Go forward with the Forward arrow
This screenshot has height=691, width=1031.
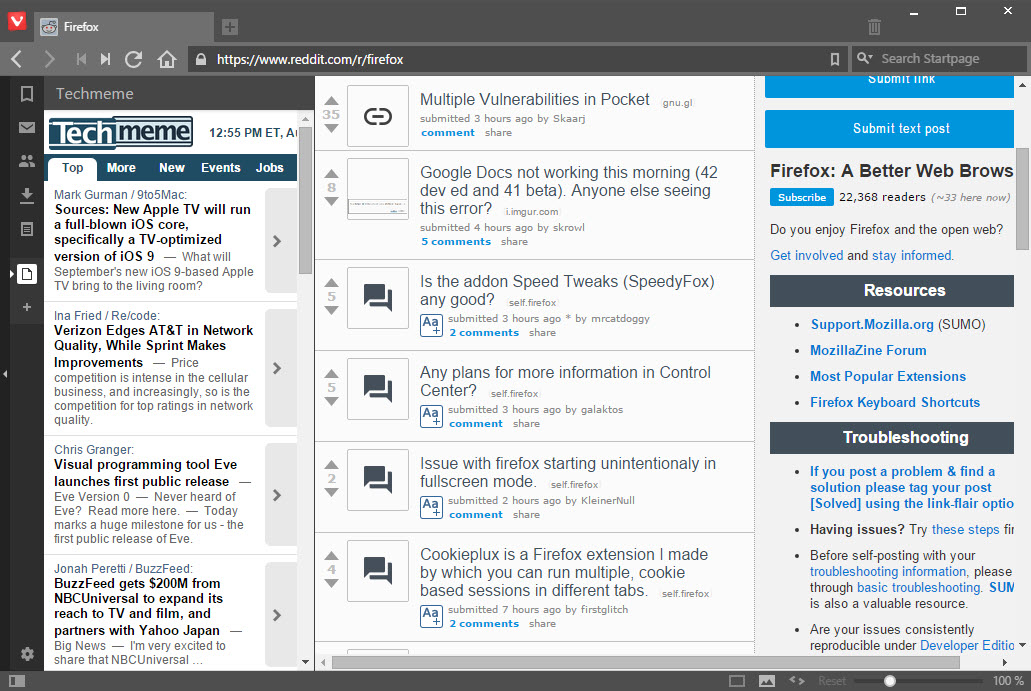click(x=49, y=59)
